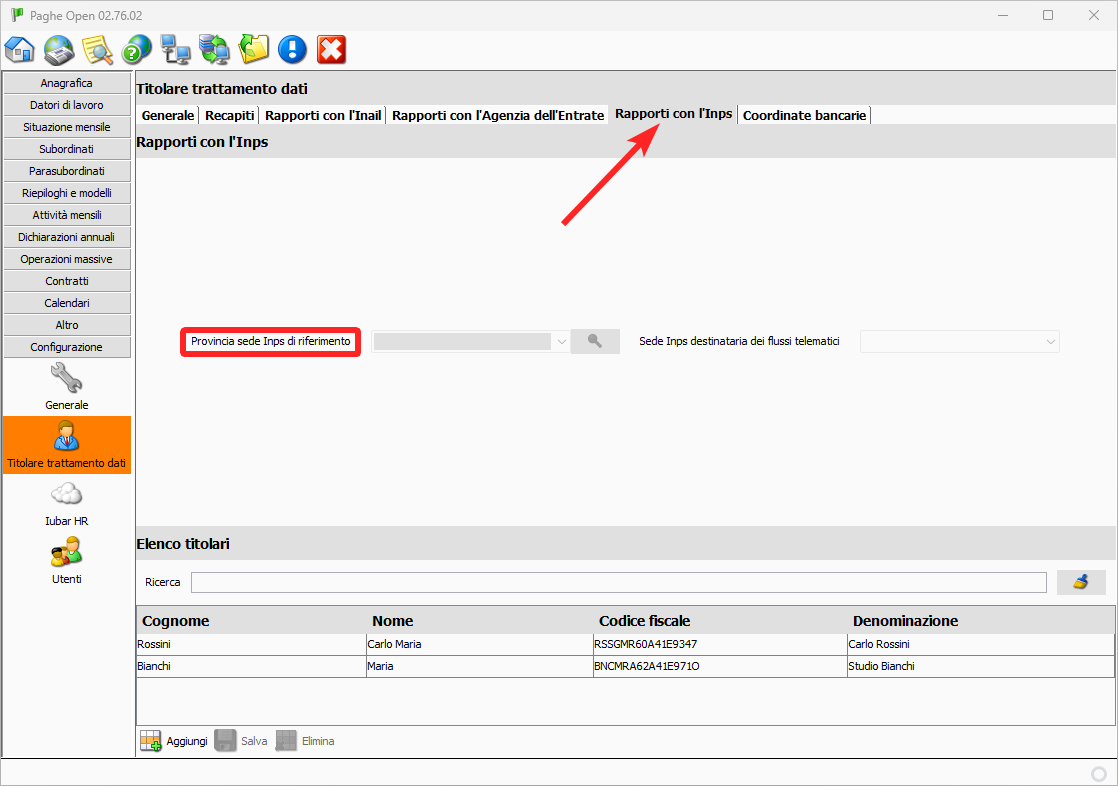Click the database sync toolbar icon
The image size is (1118, 786).
[x=214, y=49]
